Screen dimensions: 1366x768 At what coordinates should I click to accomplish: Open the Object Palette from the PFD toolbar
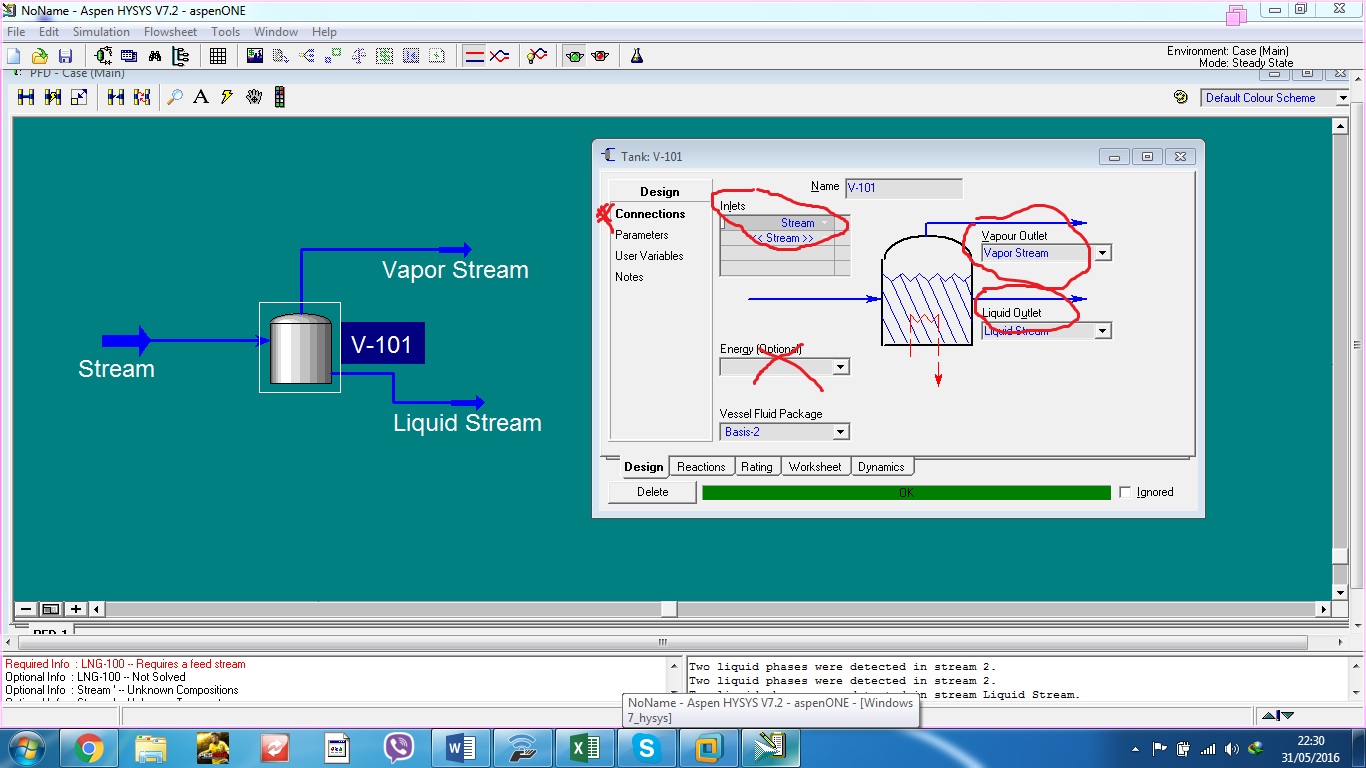coord(280,96)
